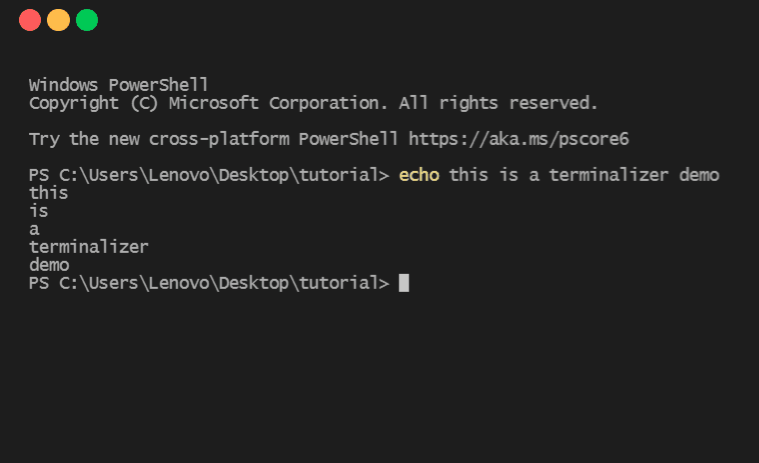This screenshot has width=759, height=463.
Task: Close the terminal with the red button
Action: [x=30, y=20]
